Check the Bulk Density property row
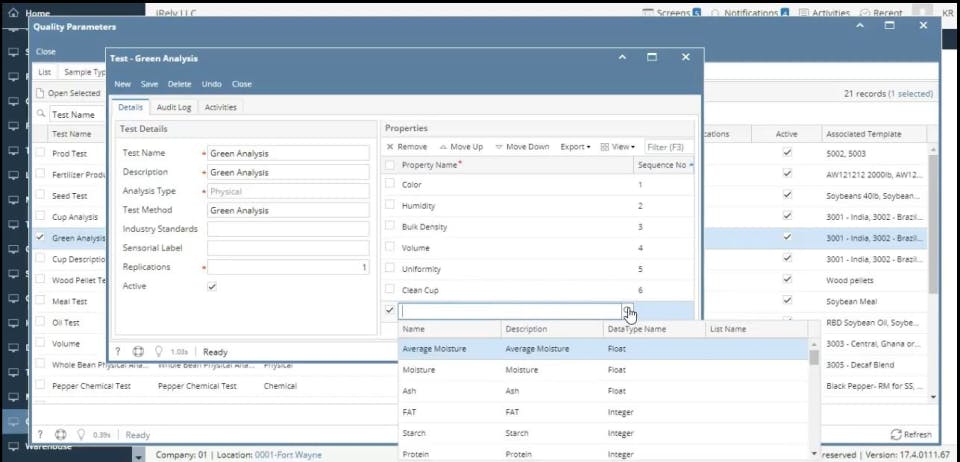Image resolution: width=960 pixels, height=462 pixels. point(389,226)
